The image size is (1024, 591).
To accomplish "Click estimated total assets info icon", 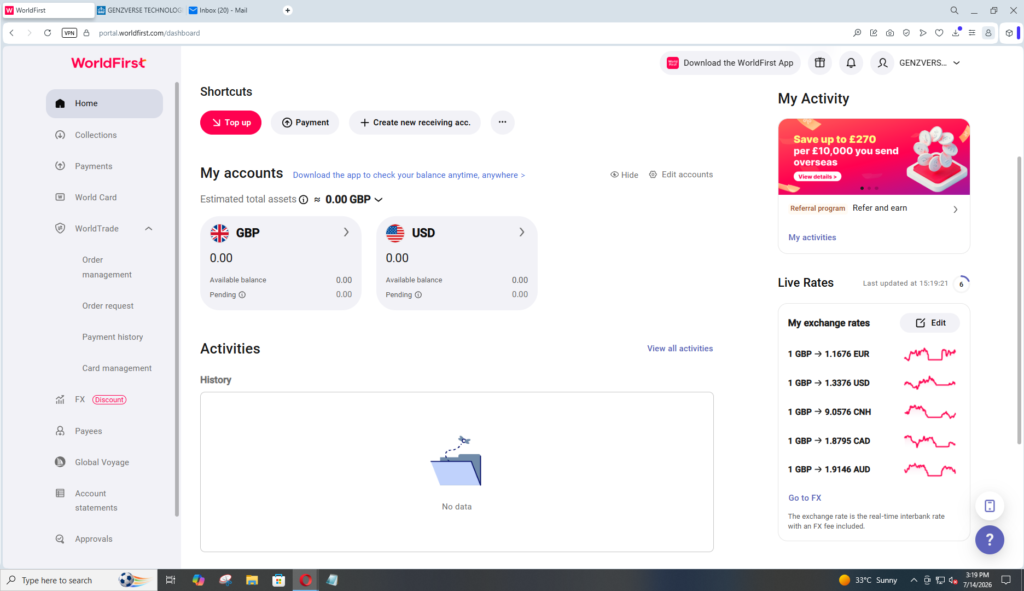I will point(304,200).
